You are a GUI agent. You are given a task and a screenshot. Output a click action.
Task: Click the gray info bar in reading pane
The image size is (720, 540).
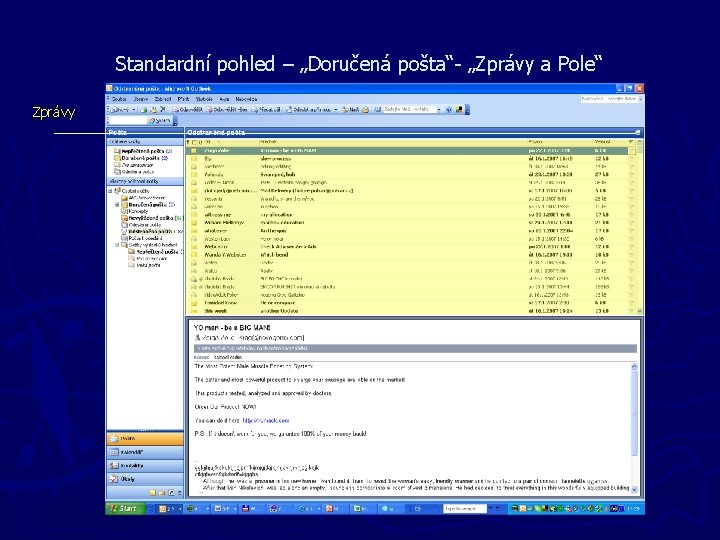pyautogui.click(x=415, y=349)
